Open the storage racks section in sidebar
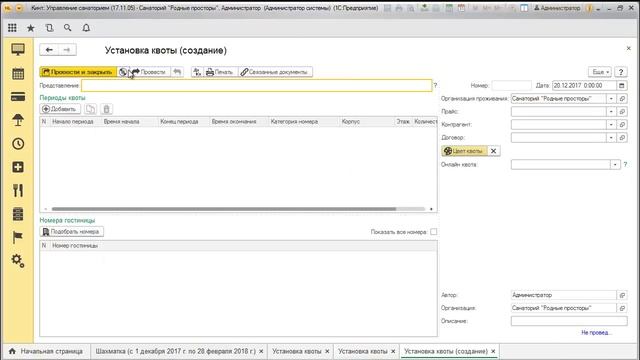Image resolution: width=640 pixels, height=360 pixels. pyautogui.click(x=18, y=214)
